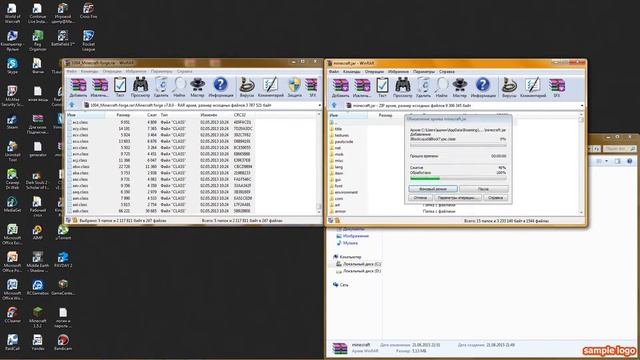This screenshot has height=360, width=640.
Task: Open address path dropdown in minecraft.jar window
Action: (x=582, y=106)
